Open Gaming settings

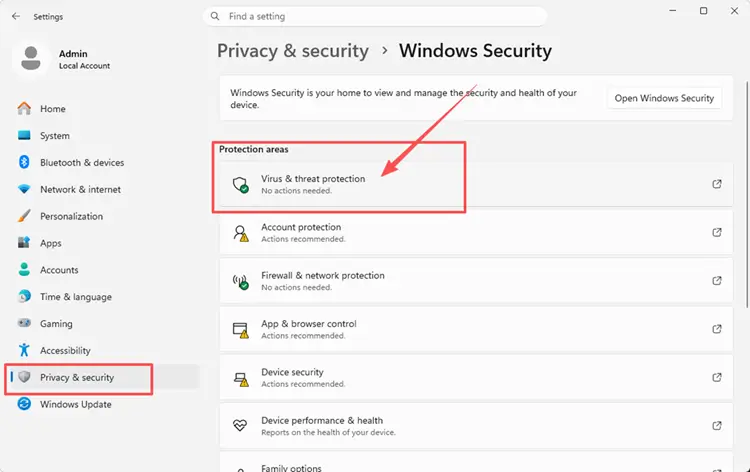103,323
